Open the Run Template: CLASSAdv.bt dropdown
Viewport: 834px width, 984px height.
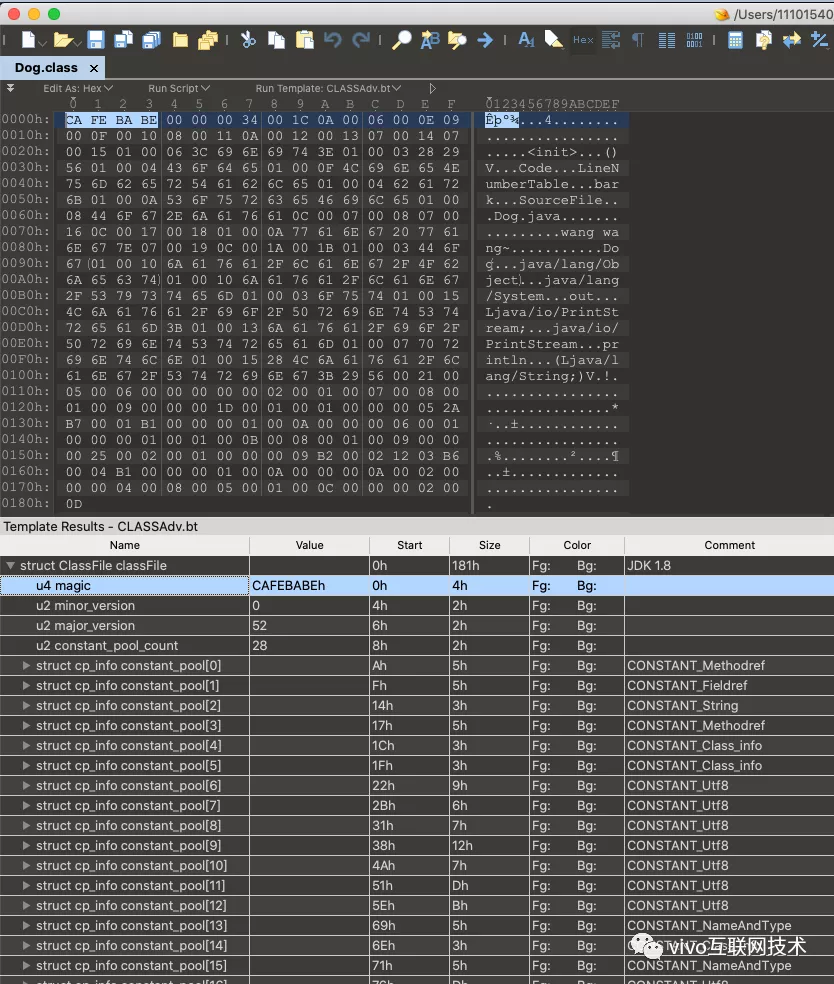tap(328, 88)
